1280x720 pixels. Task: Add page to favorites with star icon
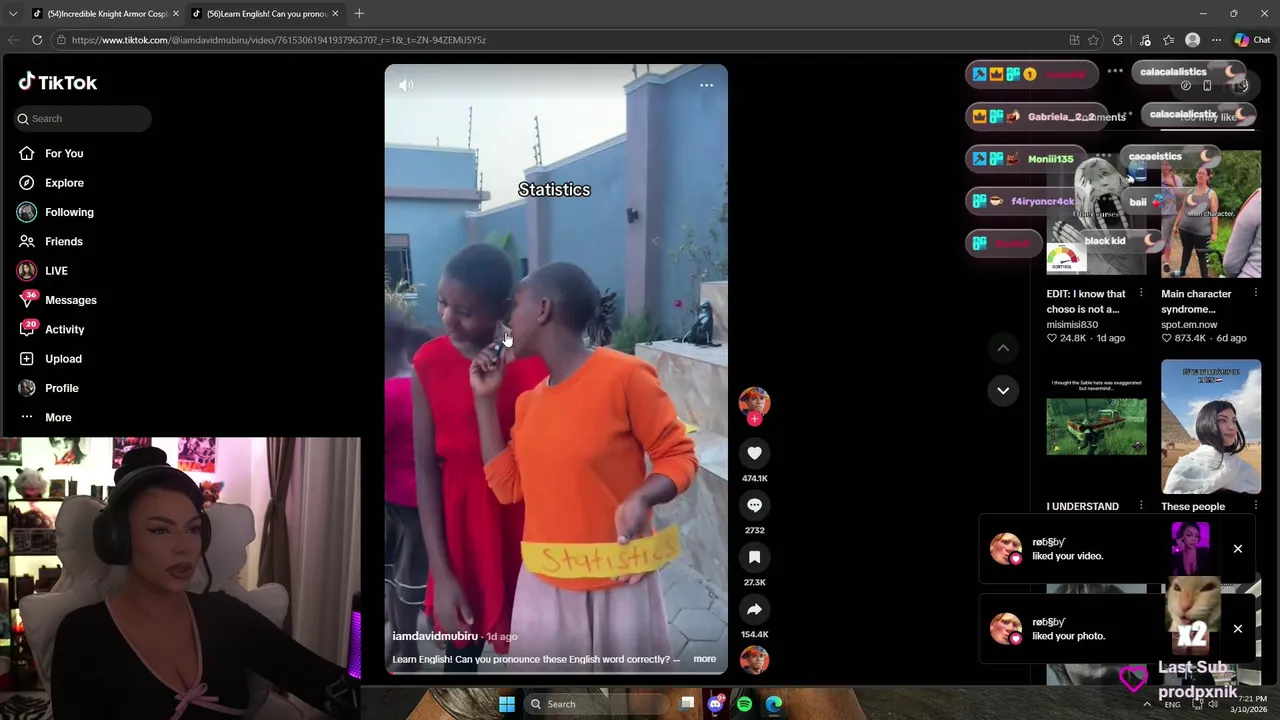click(x=1093, y=40)
